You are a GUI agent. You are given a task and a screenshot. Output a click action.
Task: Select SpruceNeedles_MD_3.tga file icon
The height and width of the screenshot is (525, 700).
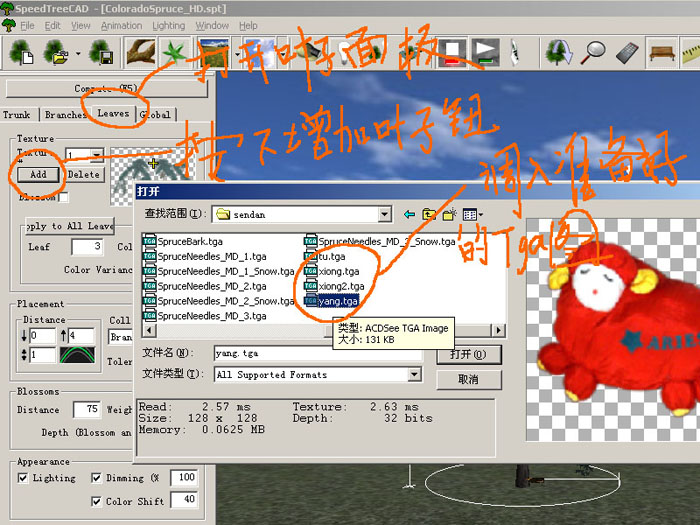pos(150,316)
